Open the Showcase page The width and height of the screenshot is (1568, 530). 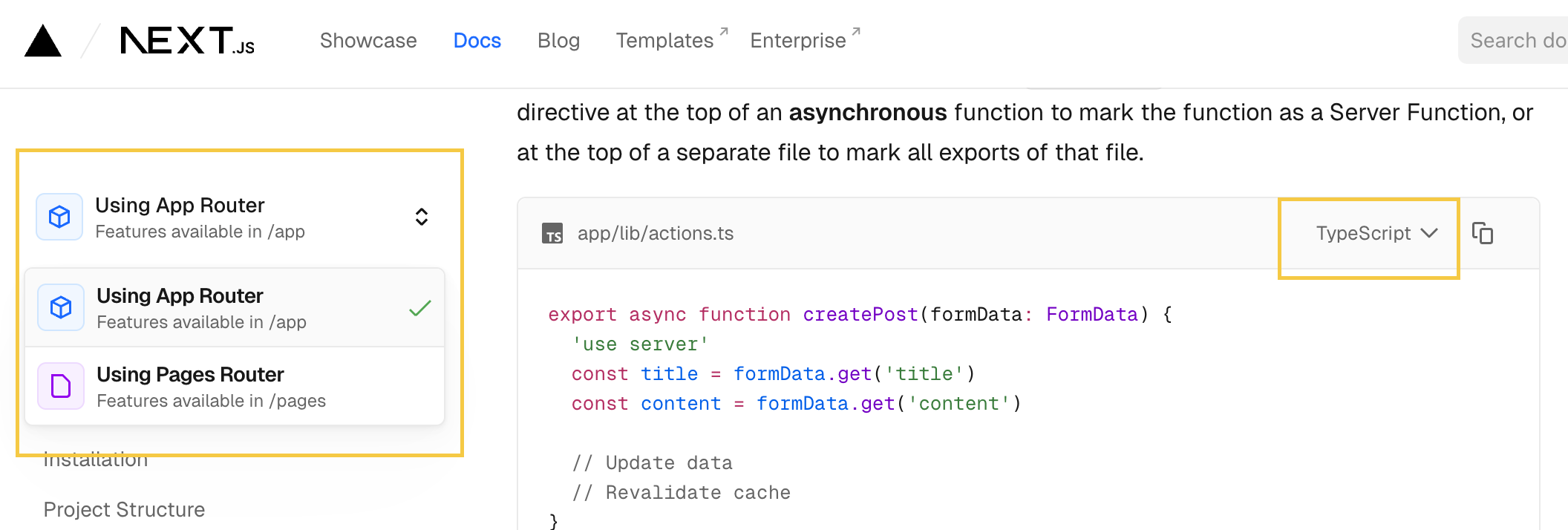[x=368, y=41]
